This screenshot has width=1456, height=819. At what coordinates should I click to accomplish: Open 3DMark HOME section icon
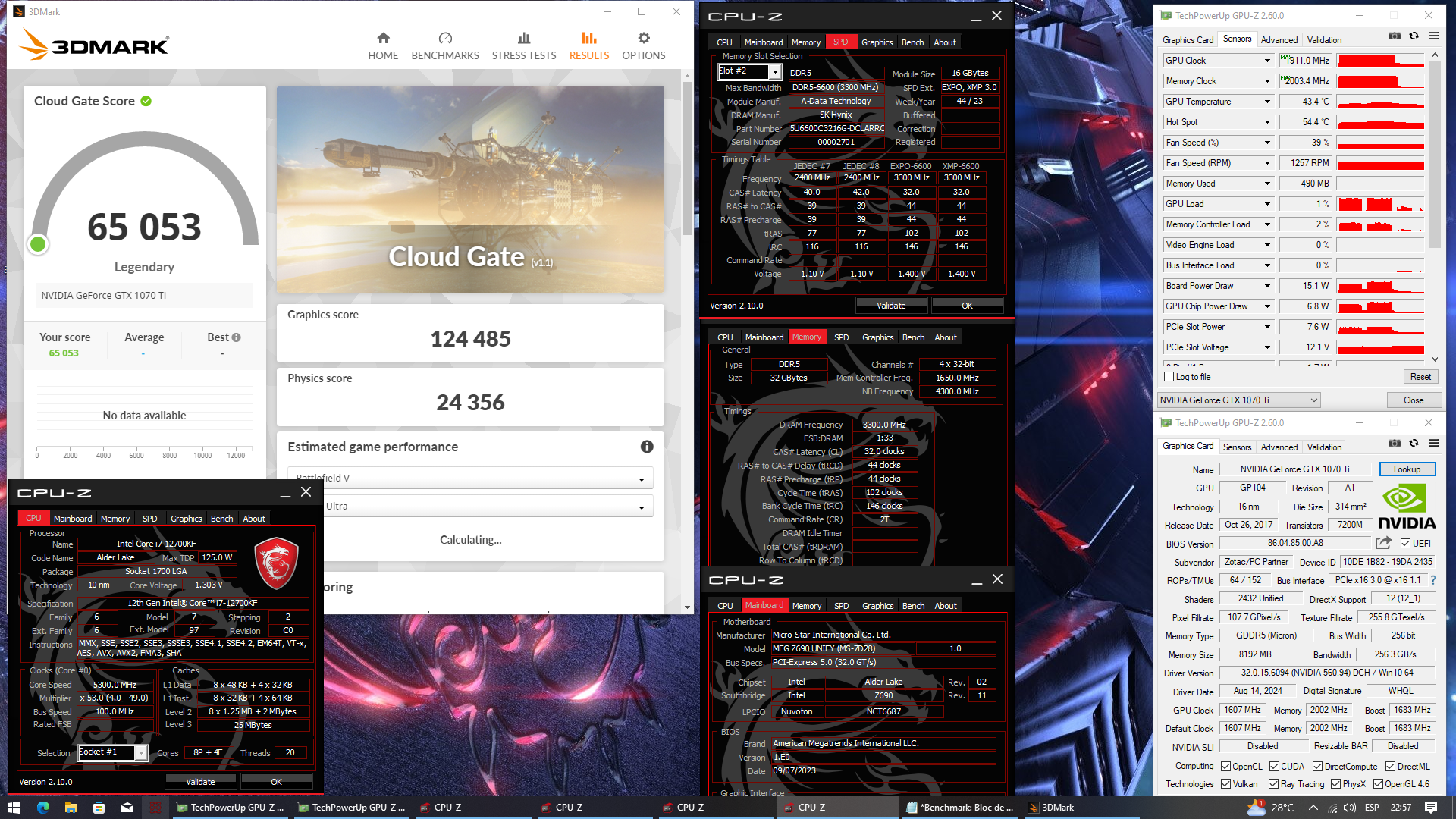pyautogui.click(x=383, y=38)
